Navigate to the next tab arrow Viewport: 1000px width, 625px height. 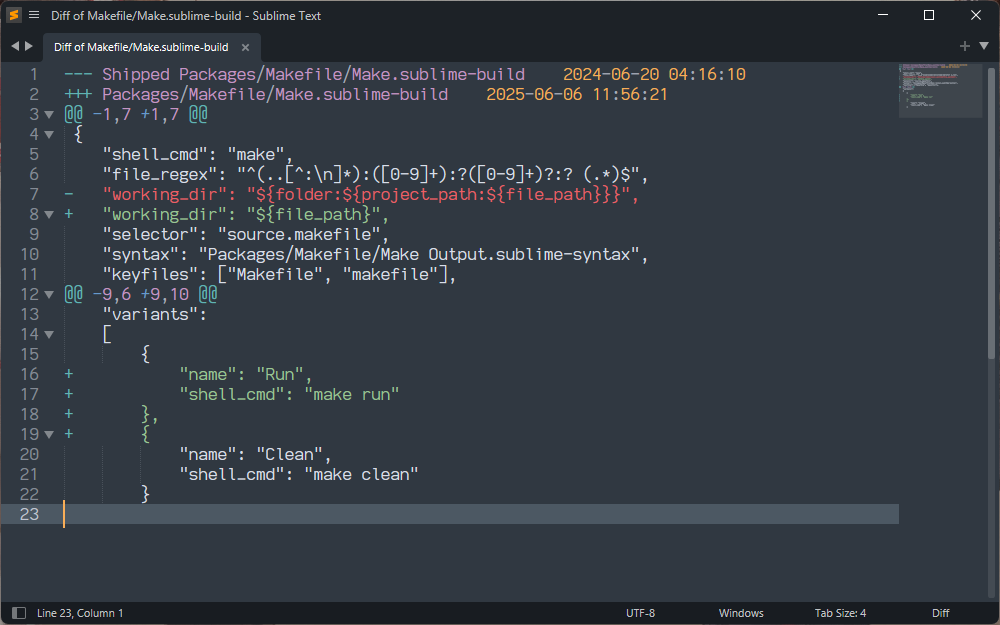[x=29, y=46]
